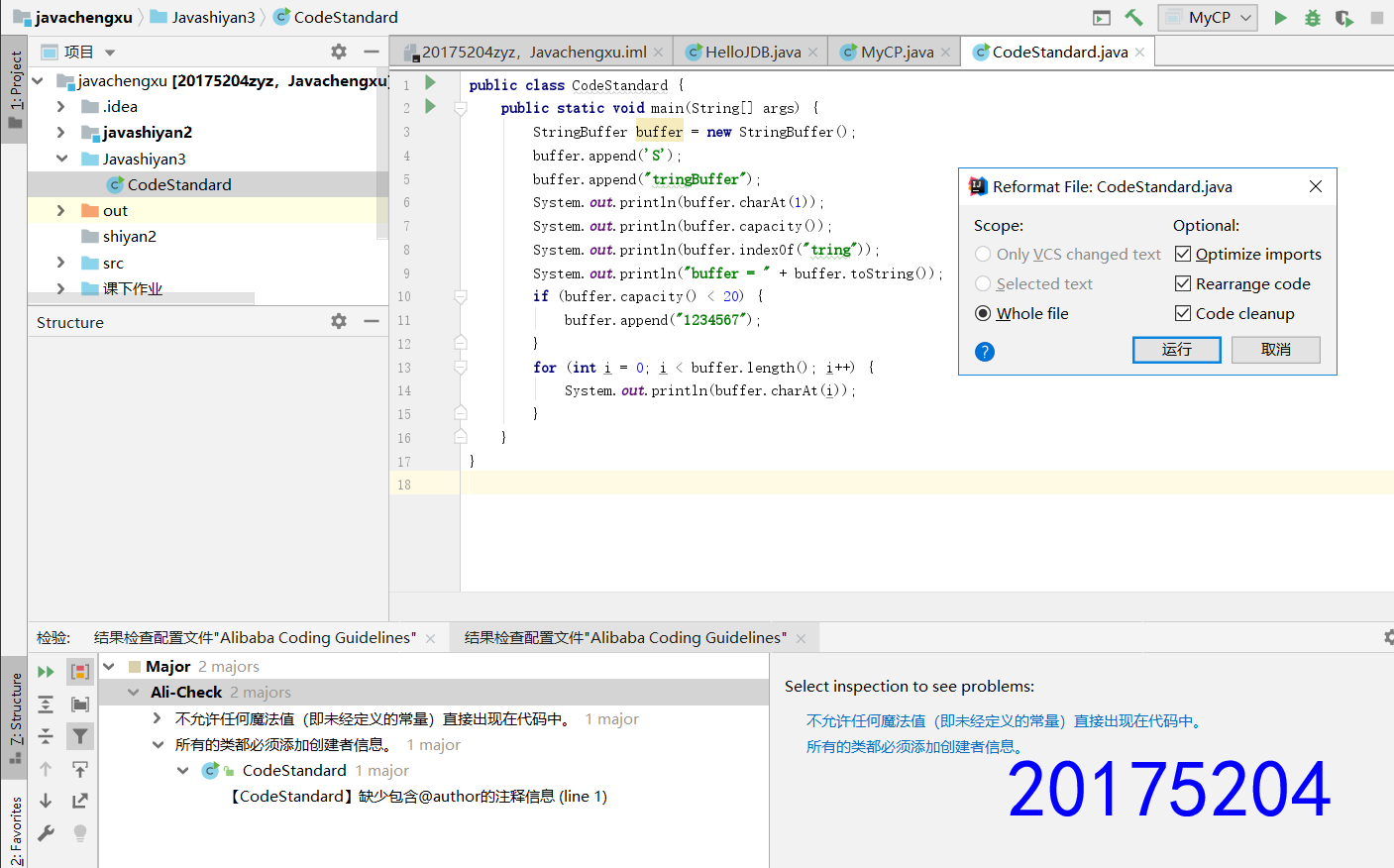Open the run anything console icon in toolbar

point(1102,18)
